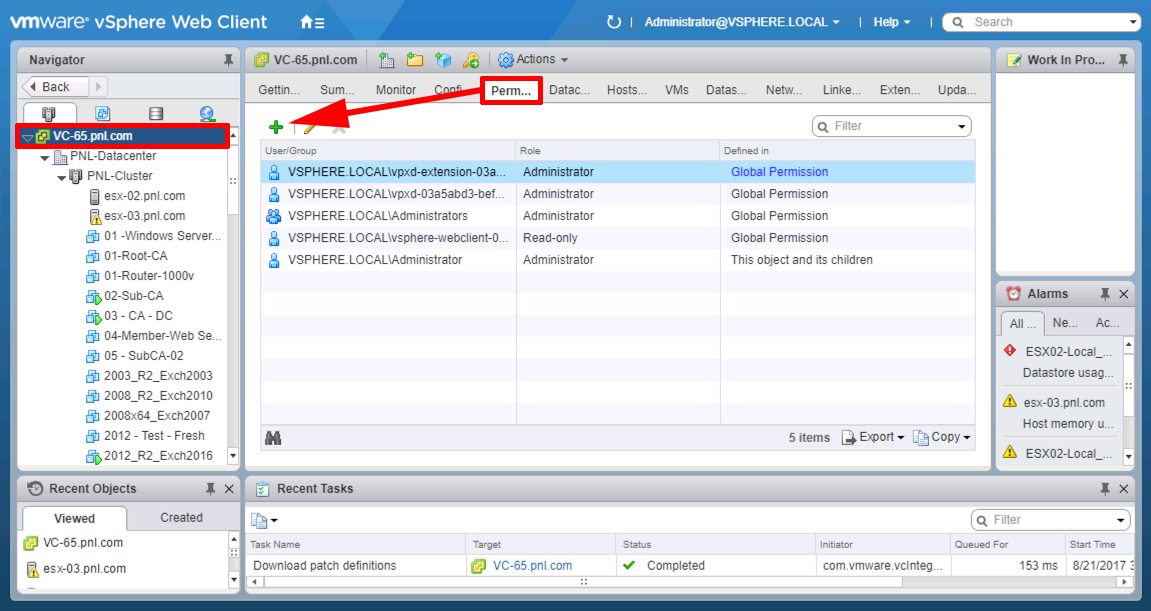Switch Navigator to the Networking globe icon
The image size is (1151, 611).
point(207,113)
